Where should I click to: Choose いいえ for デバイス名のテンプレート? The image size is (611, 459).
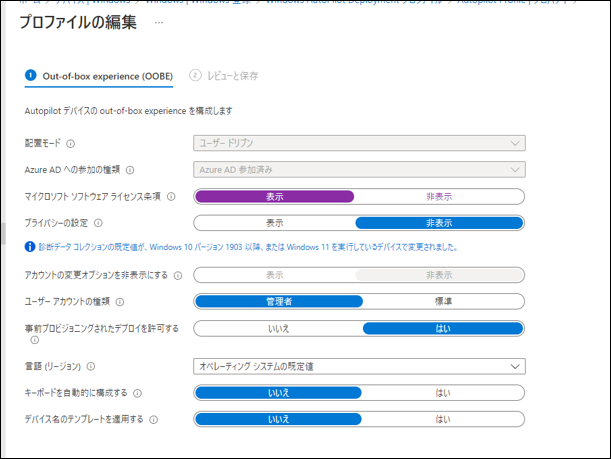click(278, 419)
